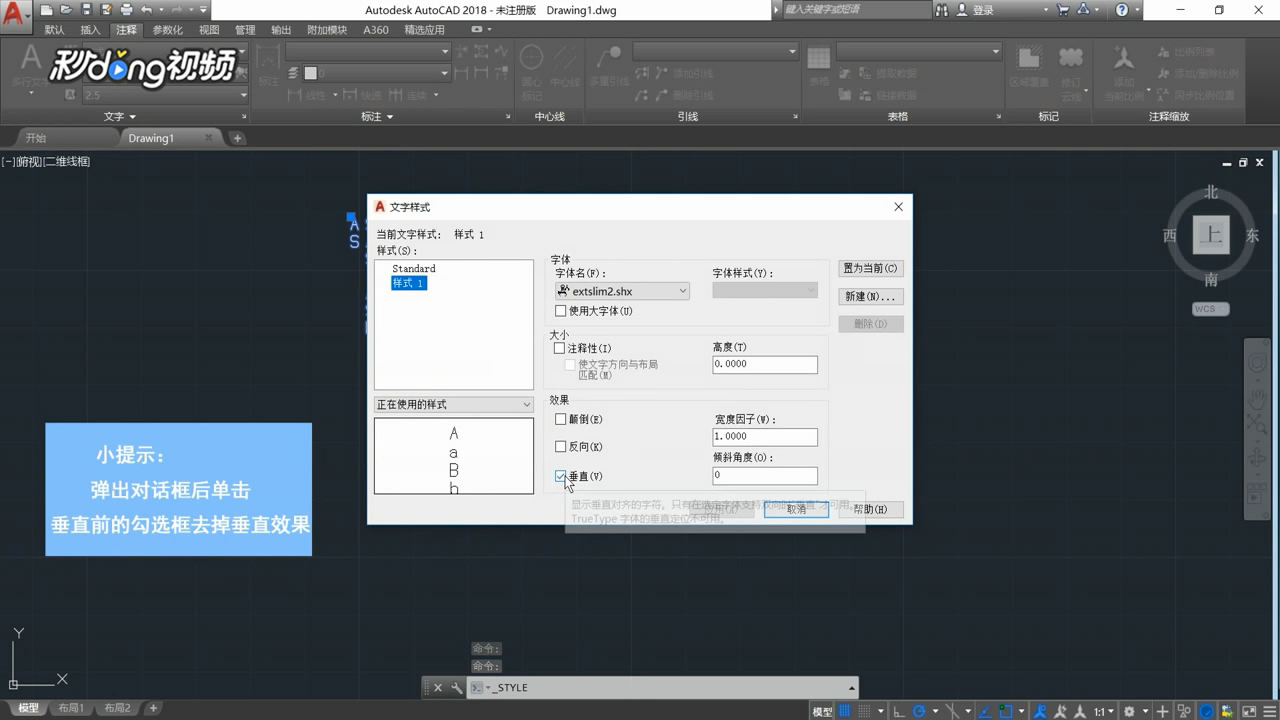Screen dimensions: 1280x720
Task: Click the binoculars search icon in title bar
Action: [942, 10]
